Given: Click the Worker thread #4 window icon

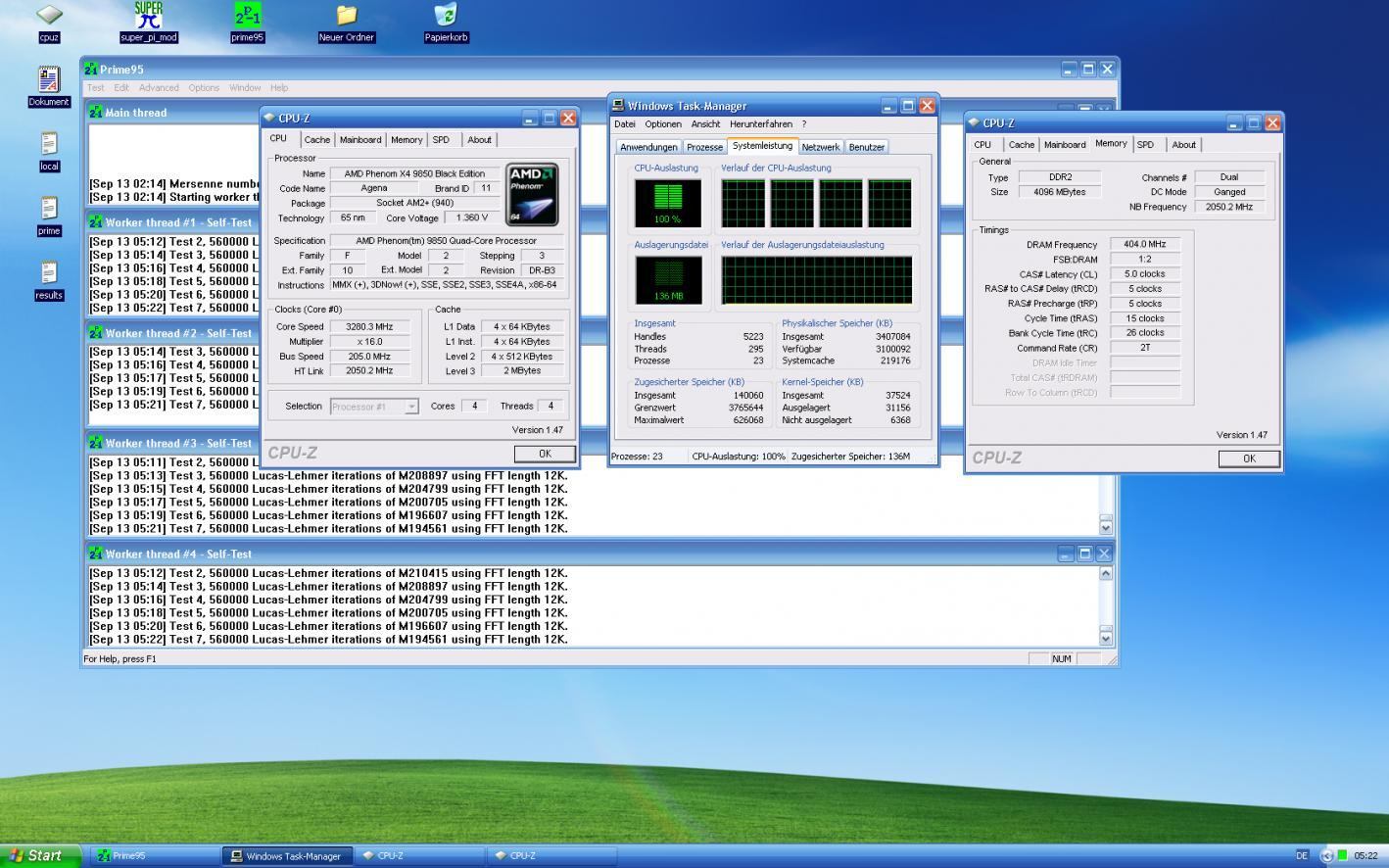Looking at the screenshot, I should [96, 555].
